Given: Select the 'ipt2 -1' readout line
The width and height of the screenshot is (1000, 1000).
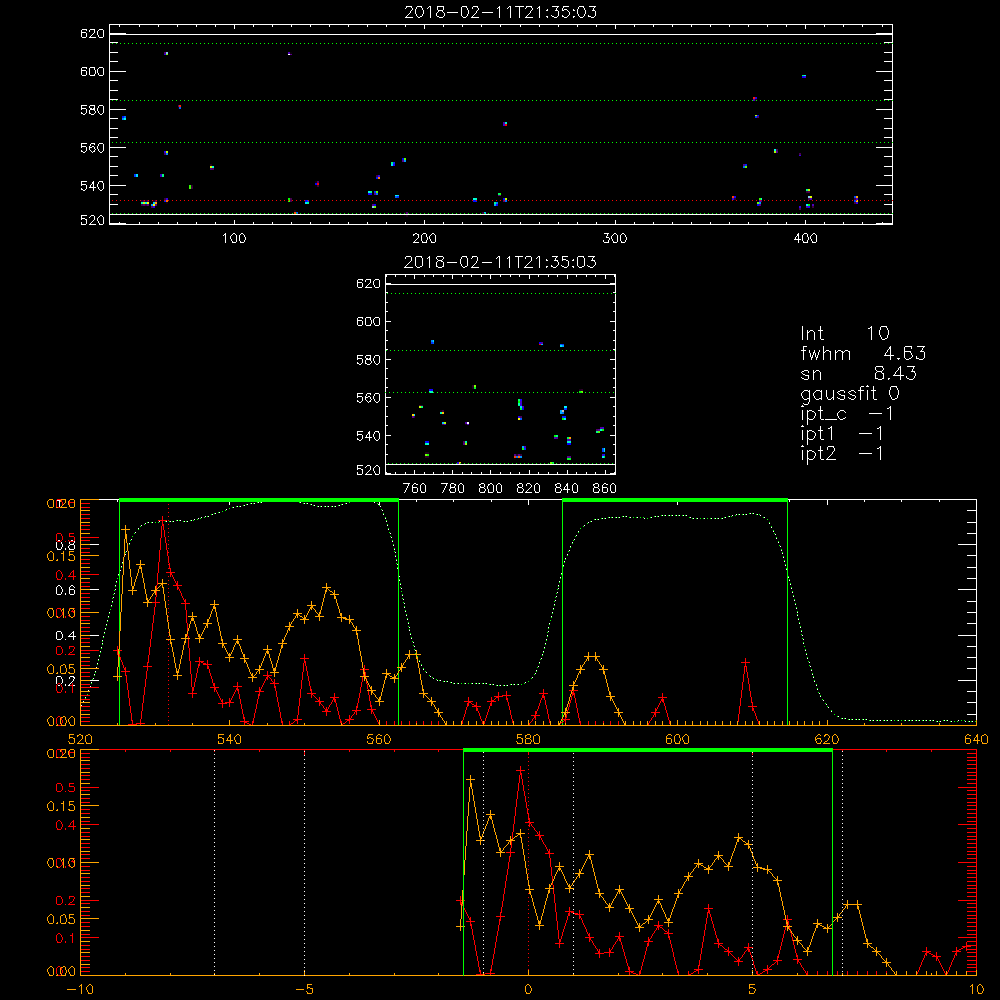Looking at the screenshot, I should click(842, 453).
